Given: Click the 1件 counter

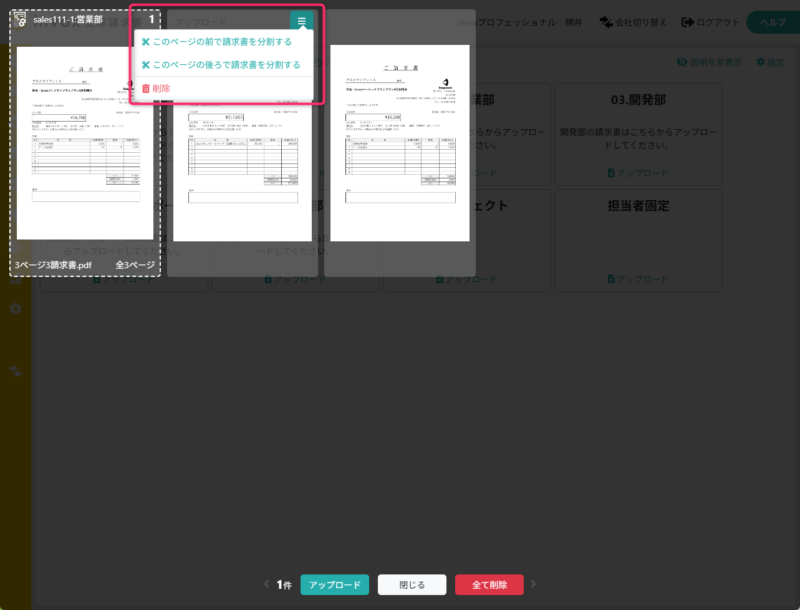Looking at the screenshot, I should pyautogui.click(x=284, y=584).
